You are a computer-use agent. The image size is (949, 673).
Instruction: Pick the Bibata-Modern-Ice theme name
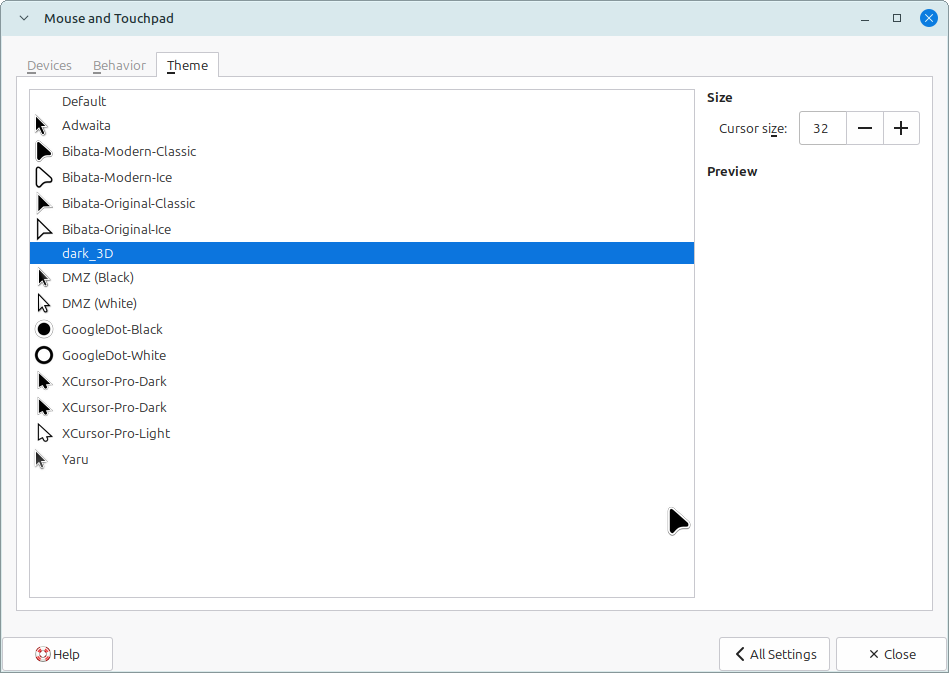(x=117, y=177)
